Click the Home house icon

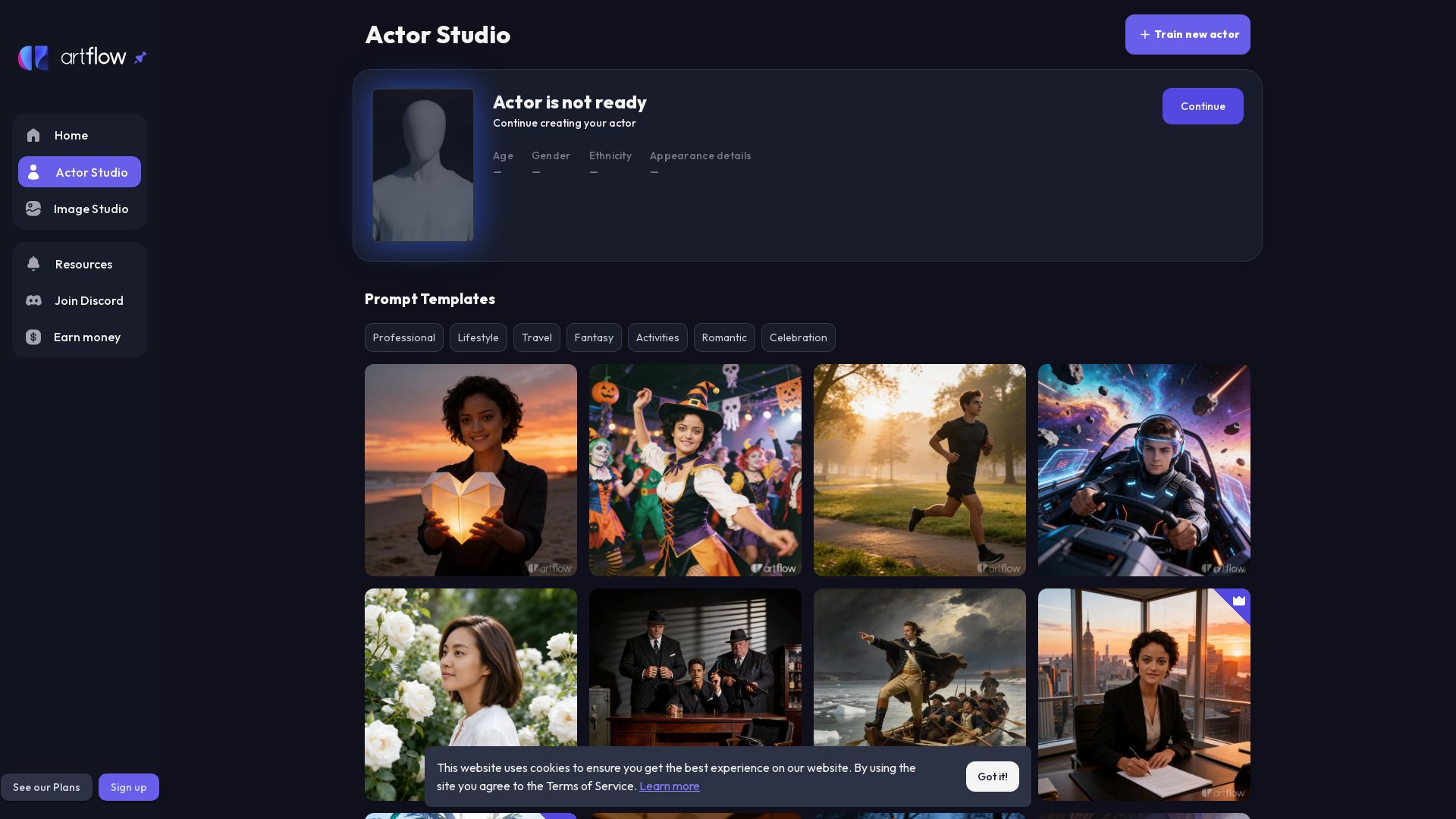click(33, 136)
